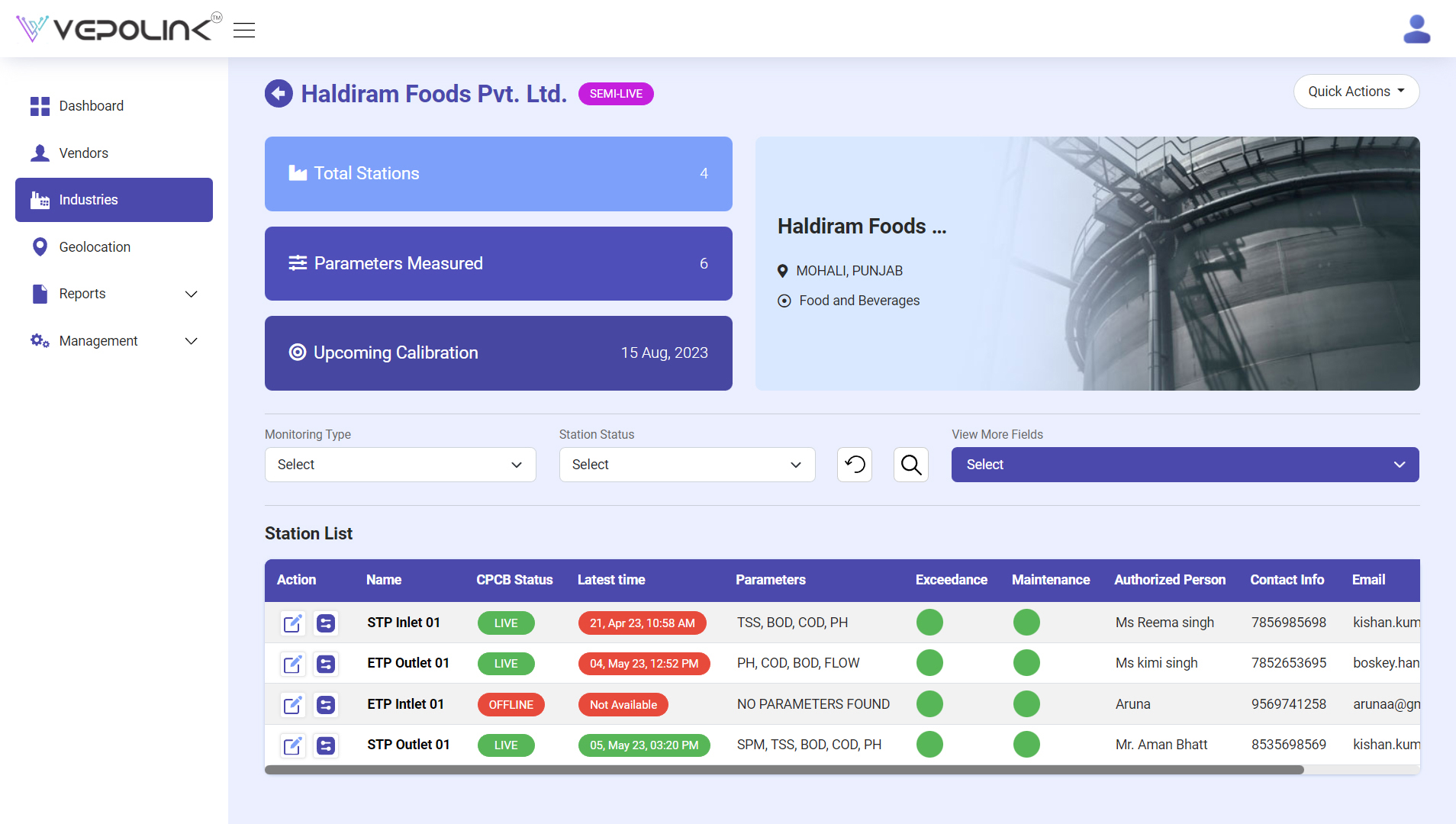Viewport: 1456px width, 824px height.
Task: Click the CPCB Status column header
Action: 514,580
